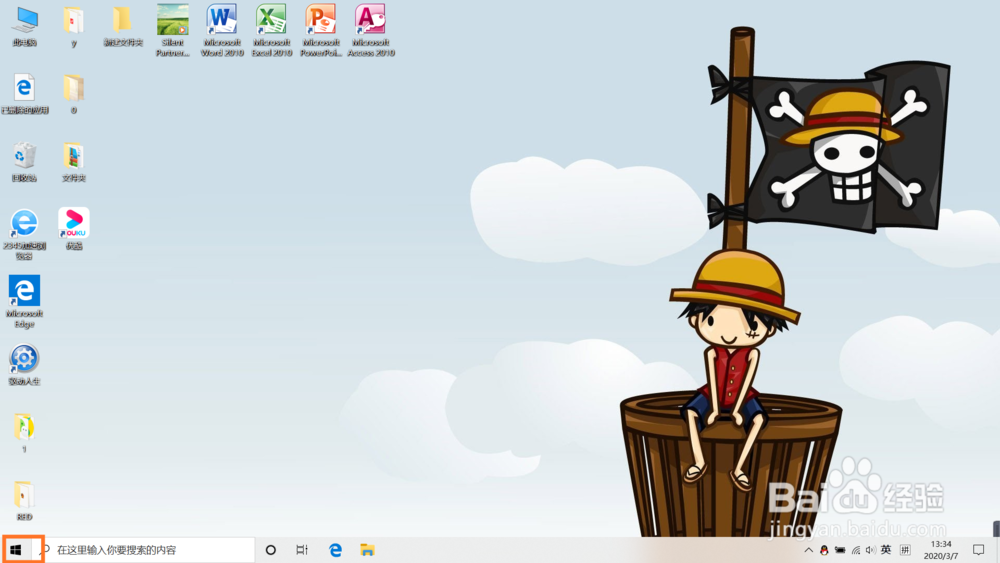
Task: Open the clock showing 13:34
Action: point(941,550)
